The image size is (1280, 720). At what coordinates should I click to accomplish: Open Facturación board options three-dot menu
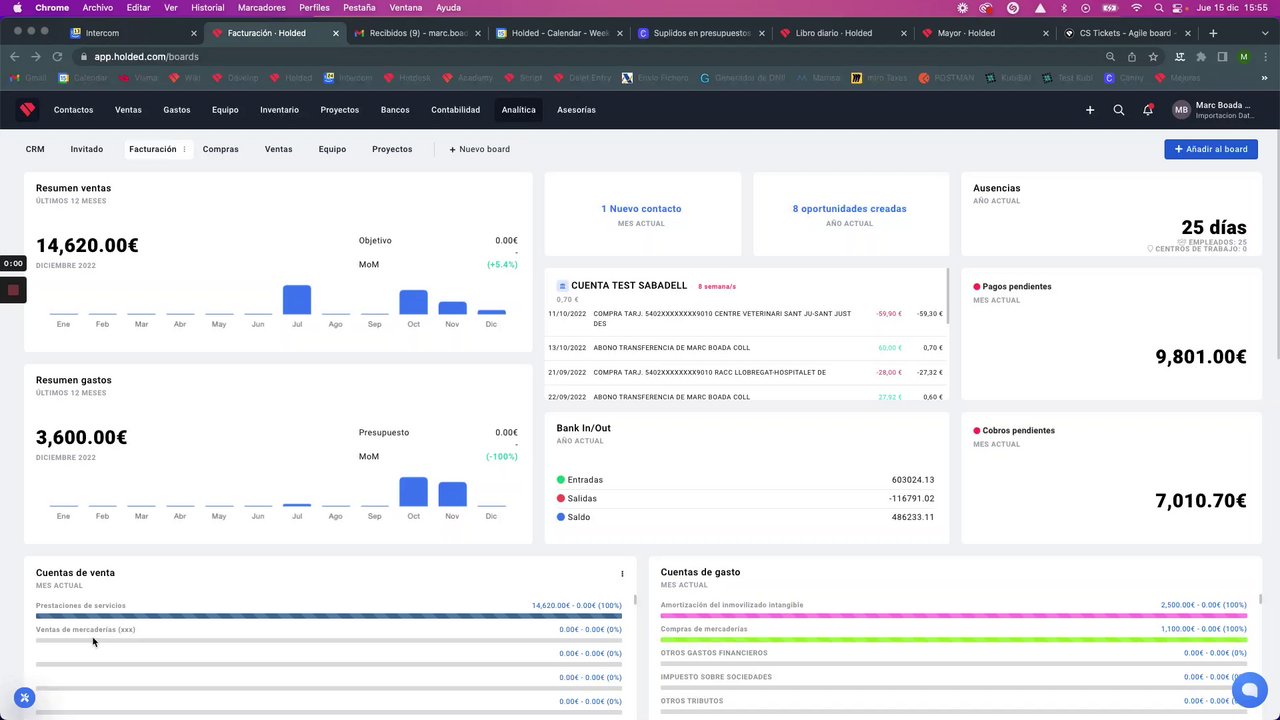(x=184, y=149)
